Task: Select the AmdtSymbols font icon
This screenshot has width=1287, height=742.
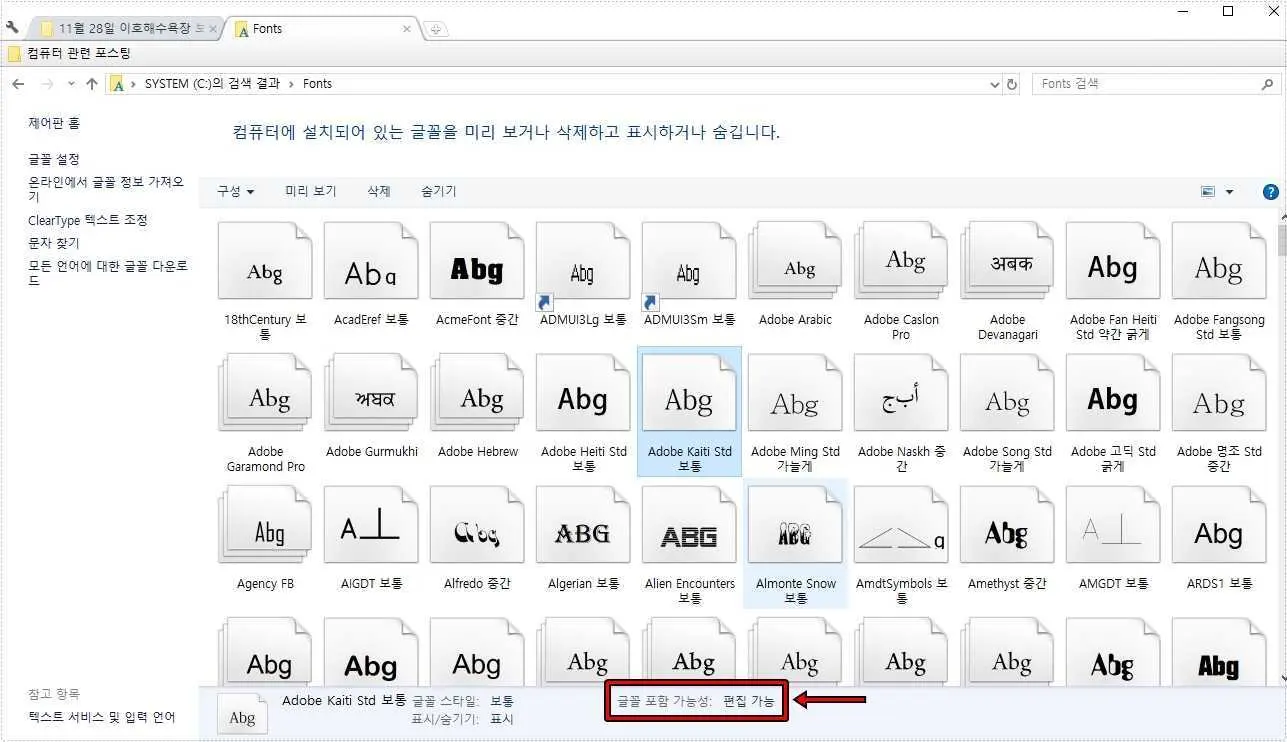Action: click(901, 525)
